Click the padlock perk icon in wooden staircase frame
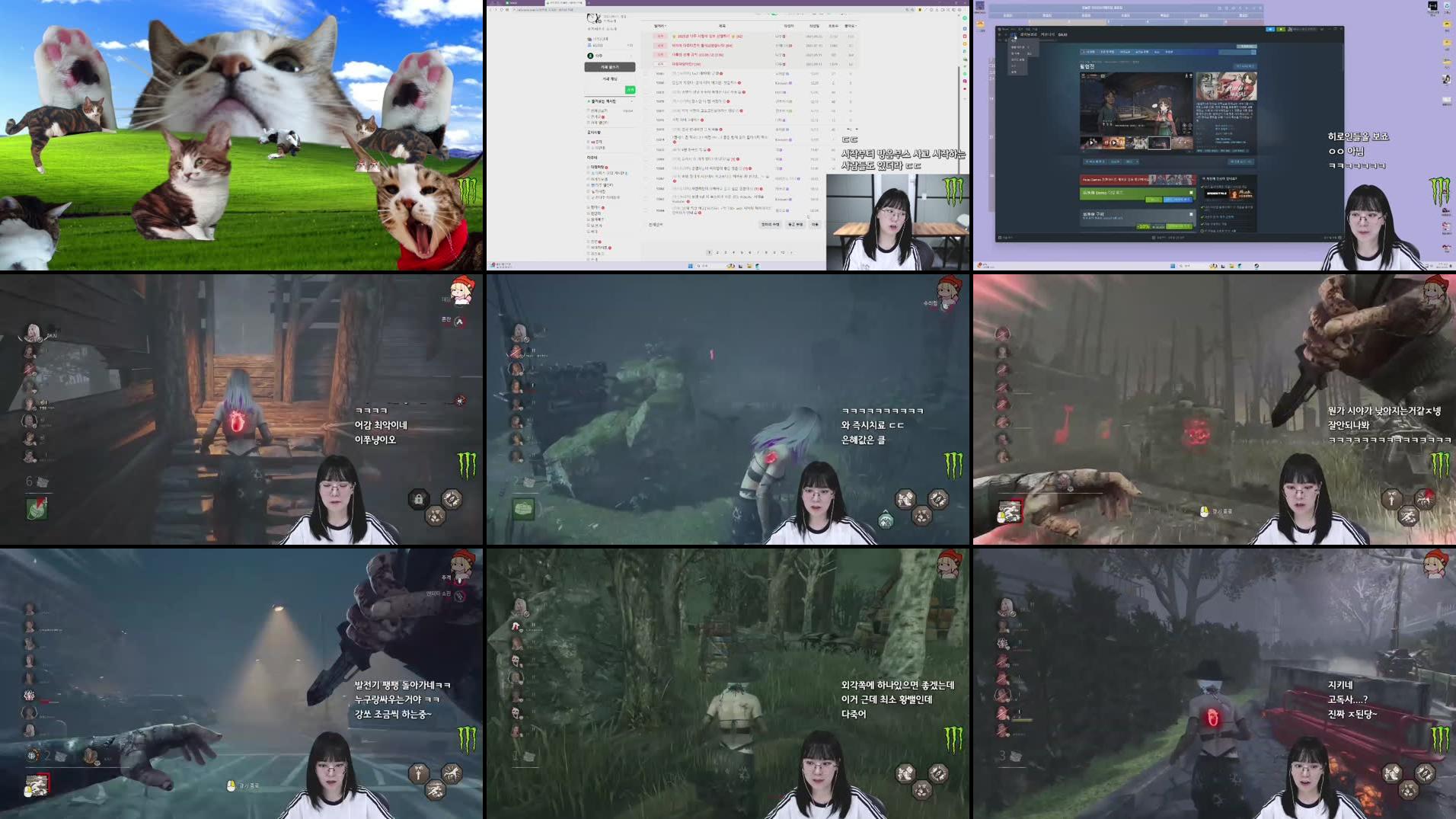Screen dimensions: 1456x819 (418, 500)
